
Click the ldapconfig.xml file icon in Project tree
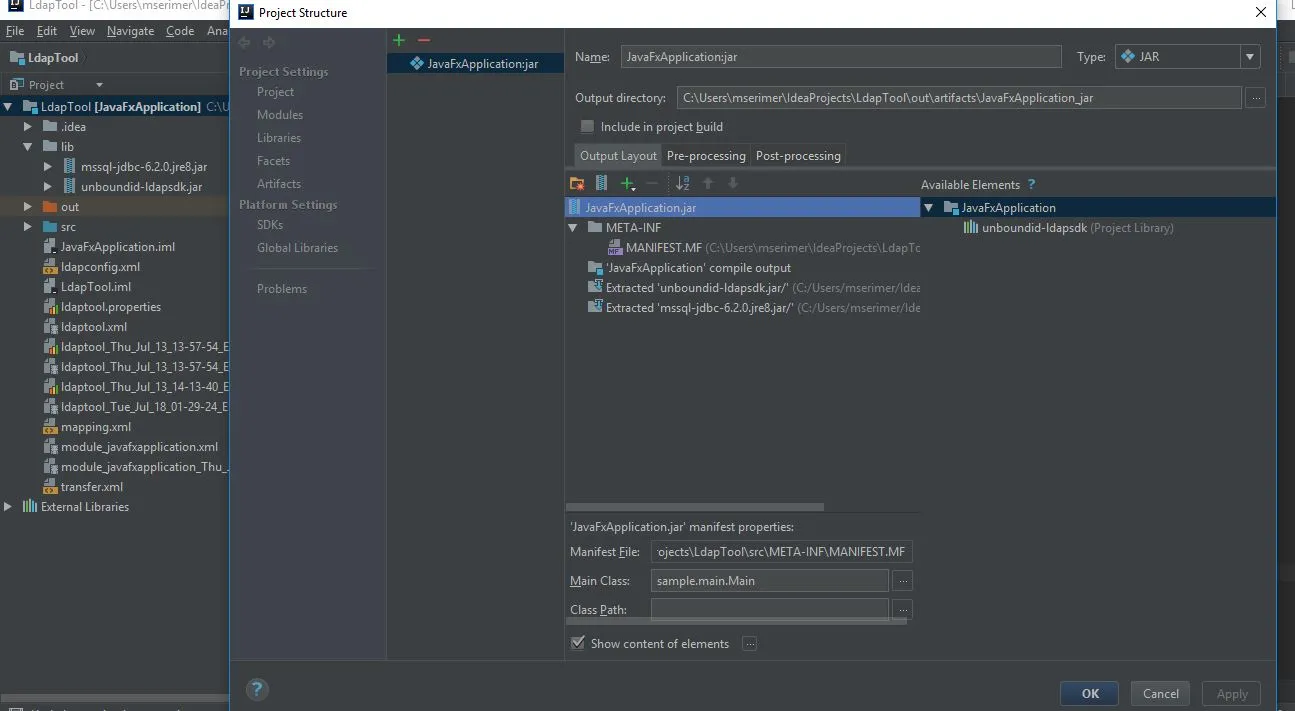pos(51,267)
